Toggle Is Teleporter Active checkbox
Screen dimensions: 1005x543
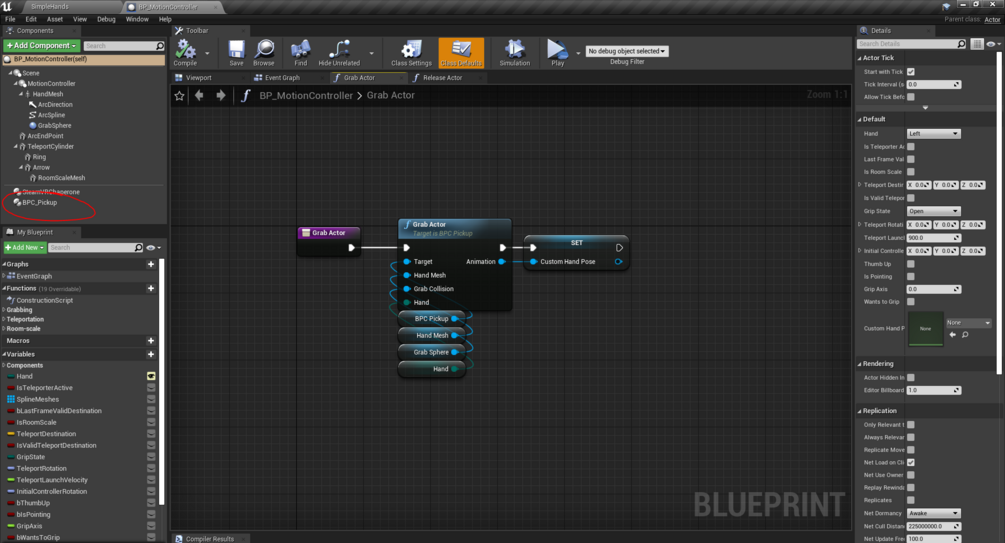click(911, 147)
